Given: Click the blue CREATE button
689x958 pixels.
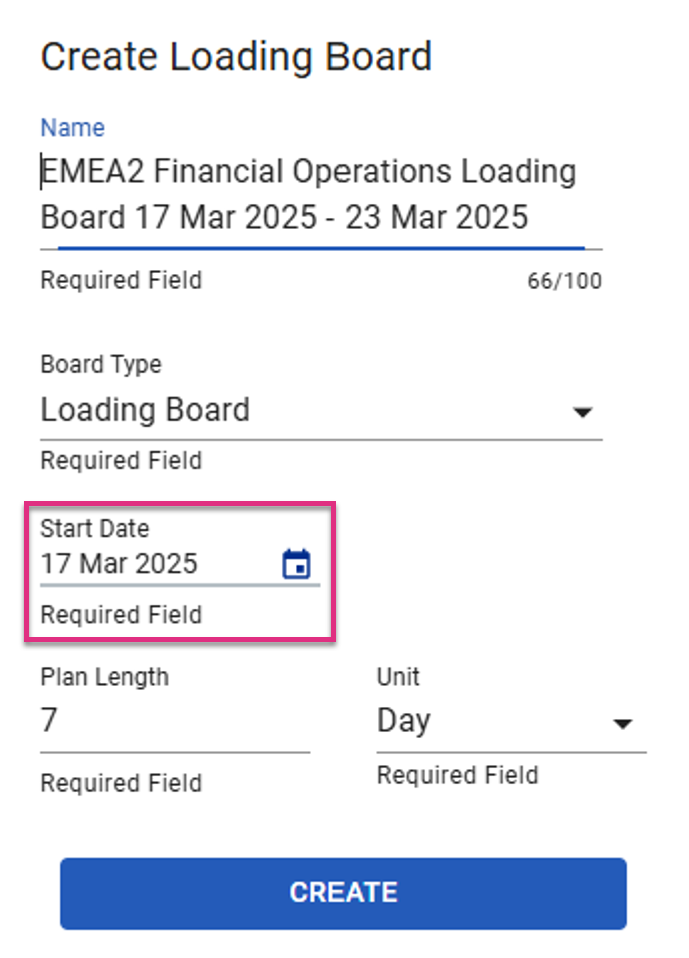Looking at the screenshot, I should 343,893.
